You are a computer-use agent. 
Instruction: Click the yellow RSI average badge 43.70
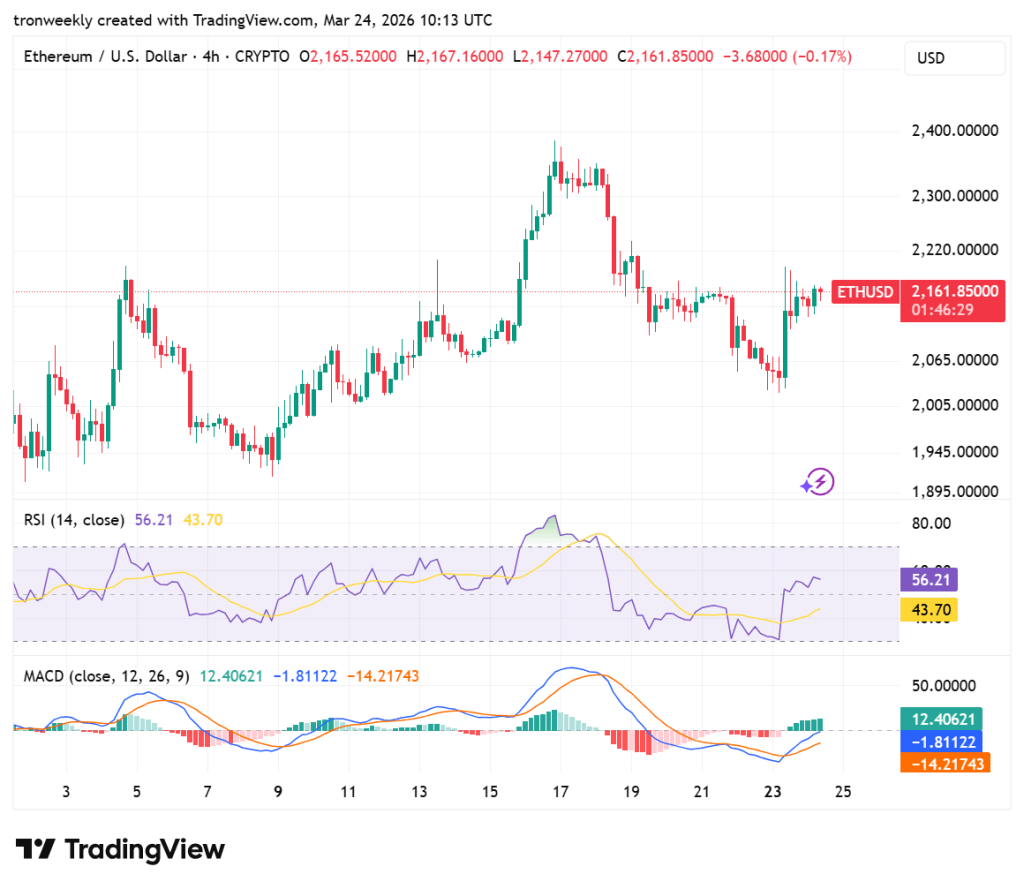927,609
